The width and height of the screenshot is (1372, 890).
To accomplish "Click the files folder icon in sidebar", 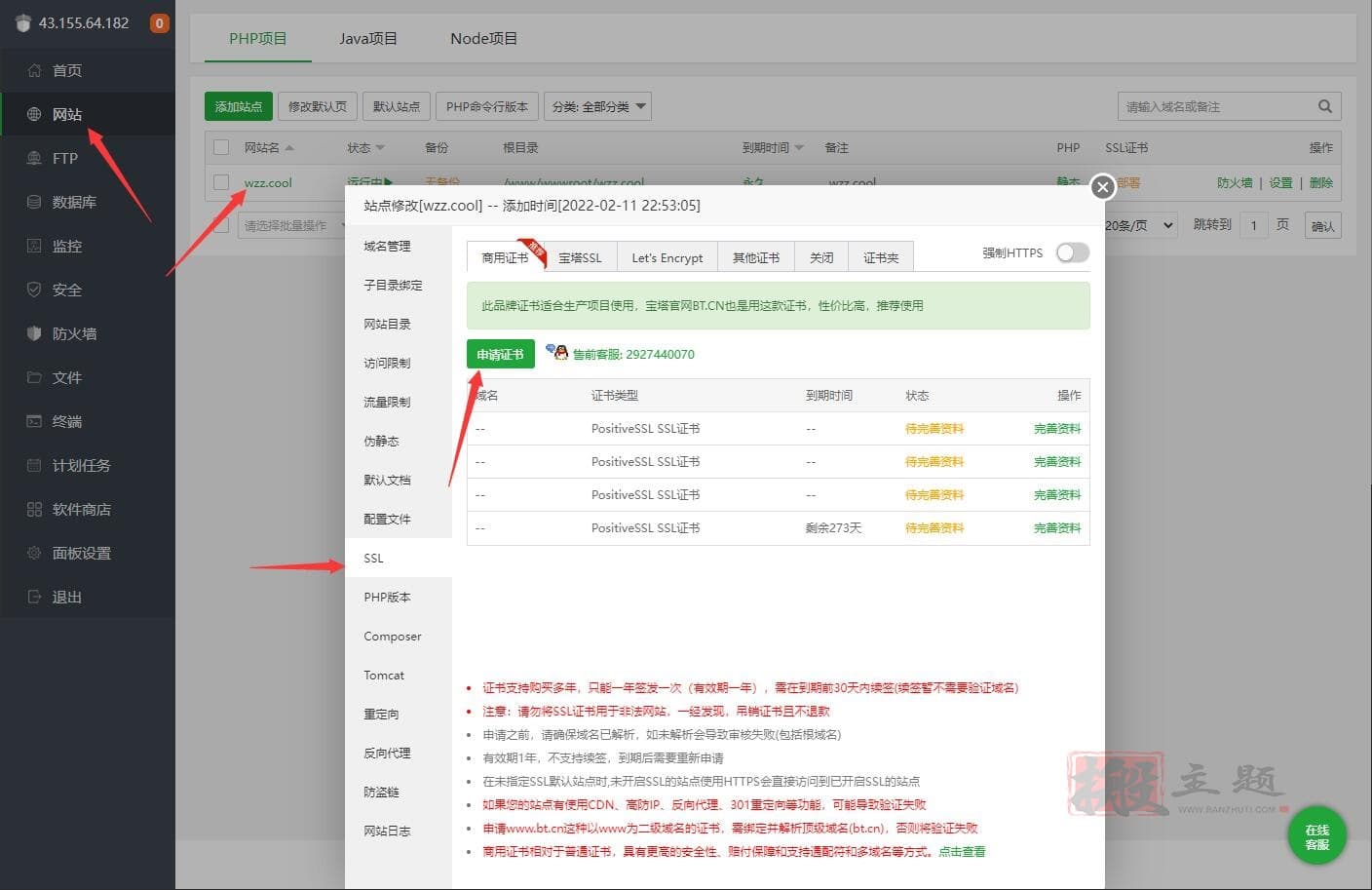I will coord(34,377).
